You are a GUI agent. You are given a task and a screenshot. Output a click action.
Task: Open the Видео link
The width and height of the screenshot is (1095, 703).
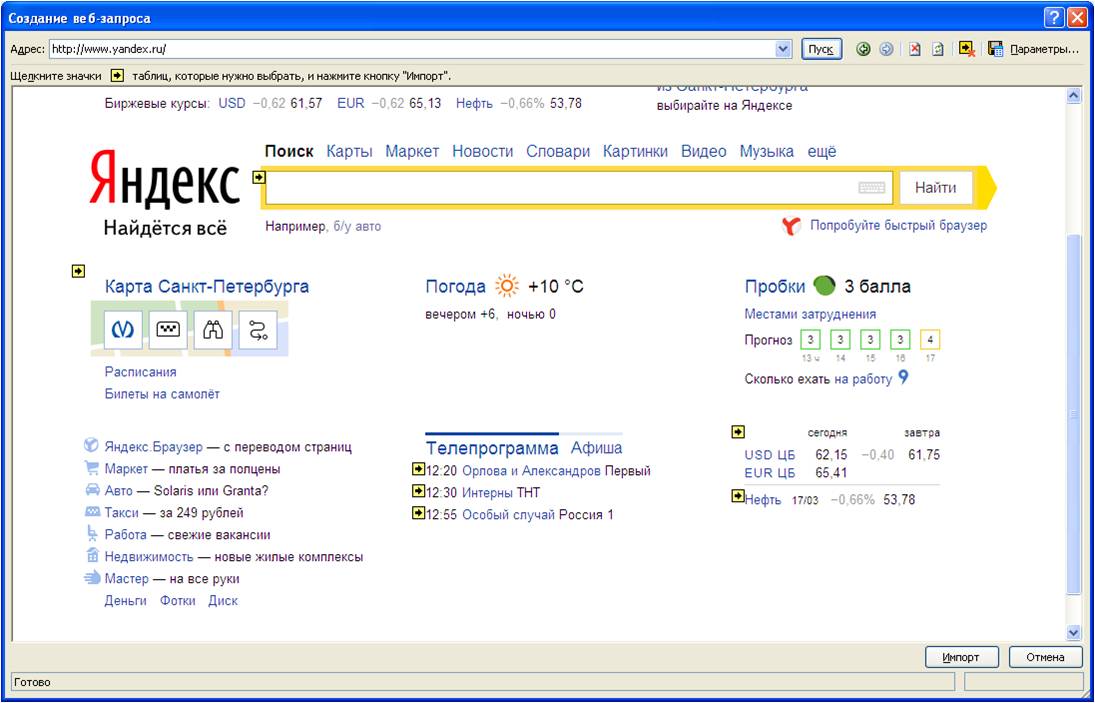point(704,151)
